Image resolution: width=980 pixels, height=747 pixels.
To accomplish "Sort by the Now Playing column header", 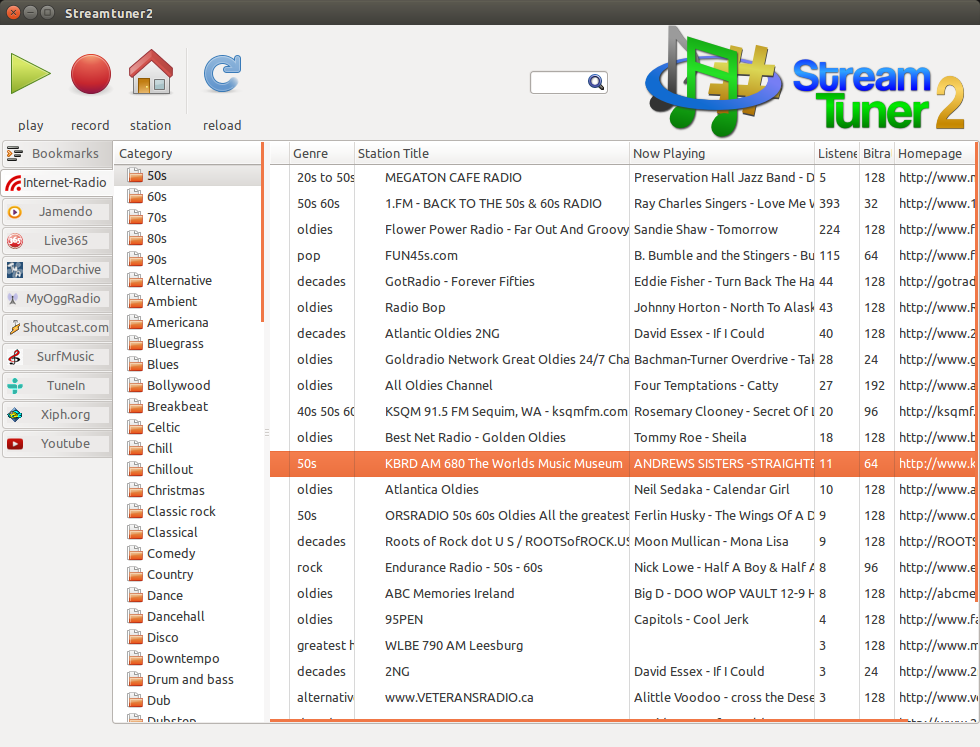I will pyautogui.click(x=668, y=154).
